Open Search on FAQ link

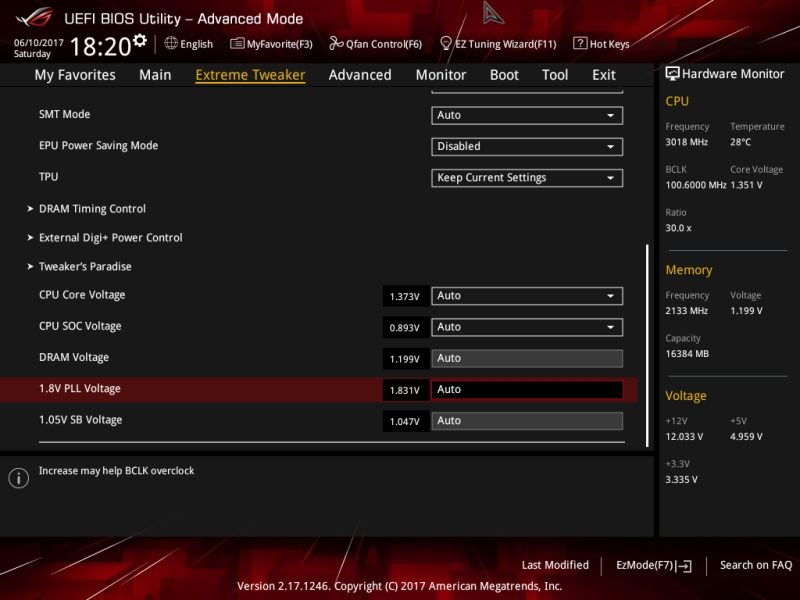756,565
